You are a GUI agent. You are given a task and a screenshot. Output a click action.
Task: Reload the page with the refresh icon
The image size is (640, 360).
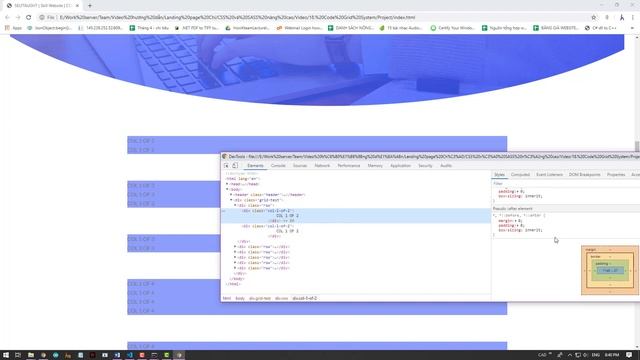click(x=29, y=18)
